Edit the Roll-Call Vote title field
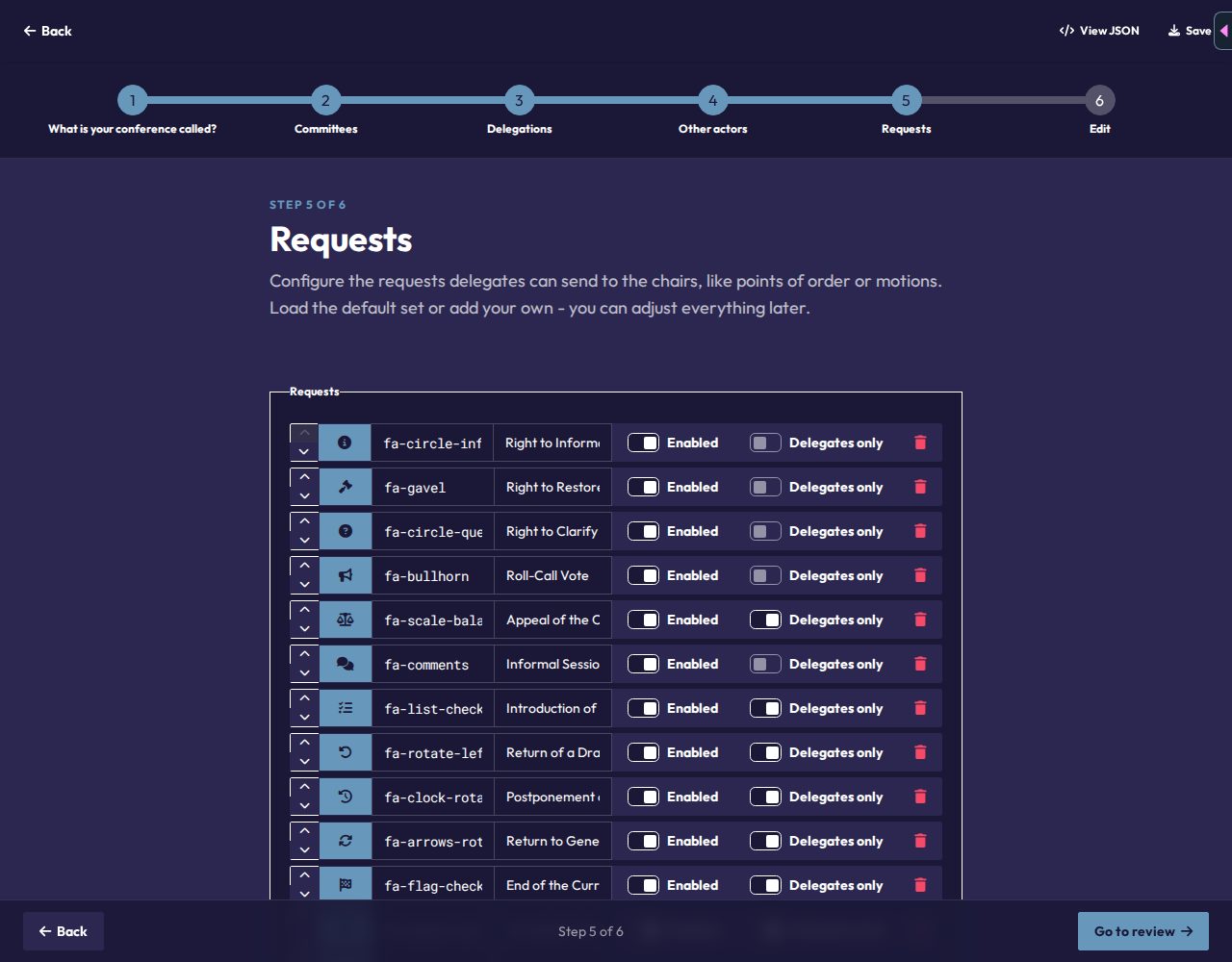The width and height of the screenshot is (1232, 962). coord(552,575)
